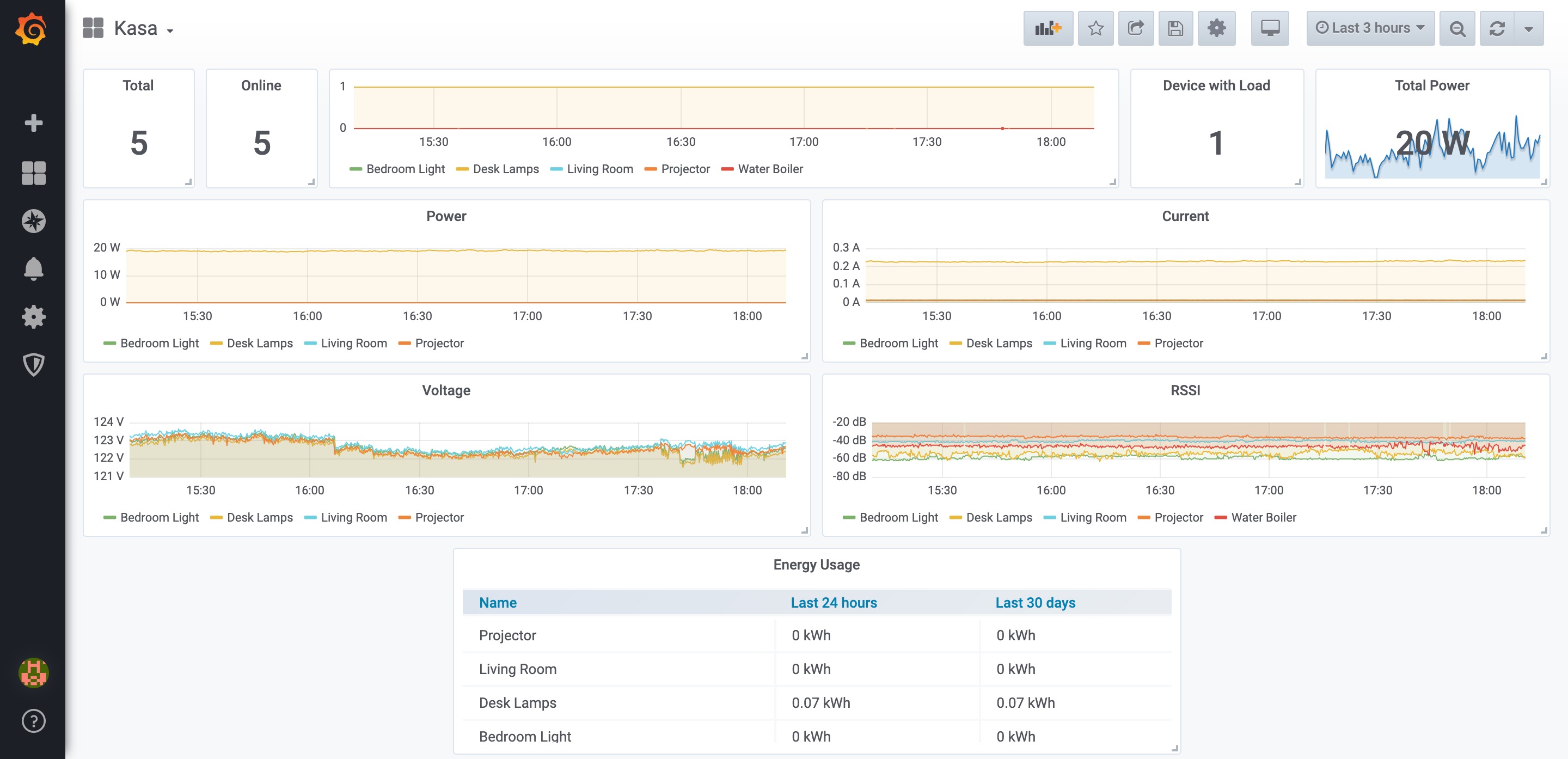1568x759 pixels.
Task: Save the dashboard with disk icon
Action: click(x=1175, y=28)
